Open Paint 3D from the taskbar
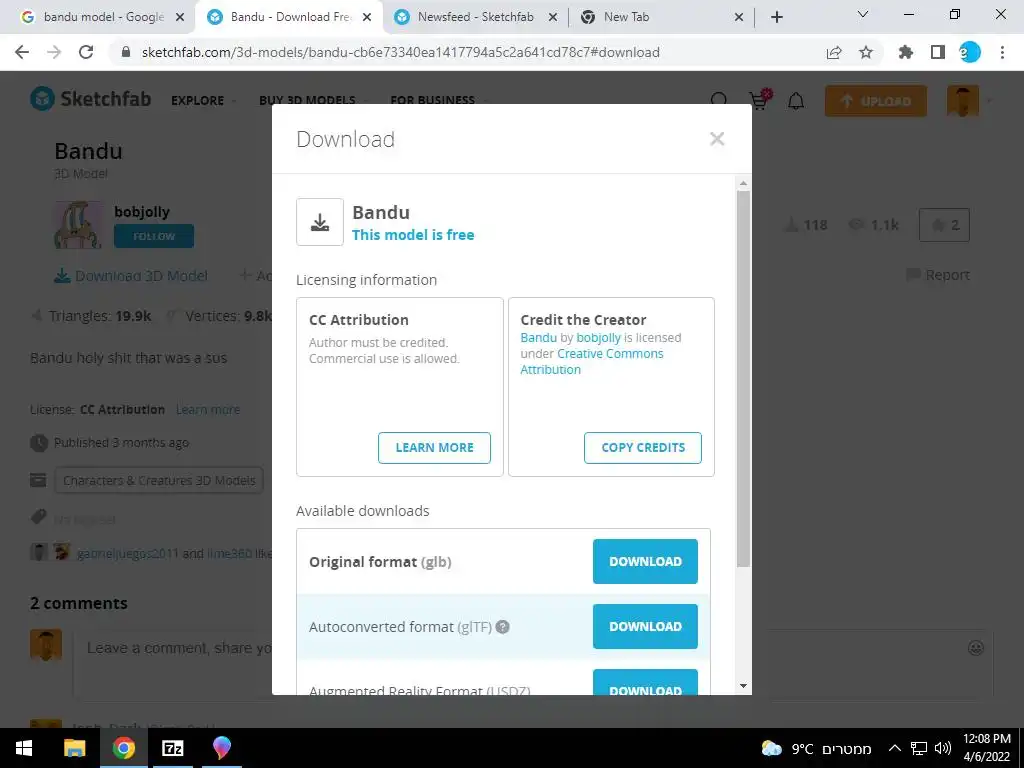1024x768 pixels. click(222, 748)
